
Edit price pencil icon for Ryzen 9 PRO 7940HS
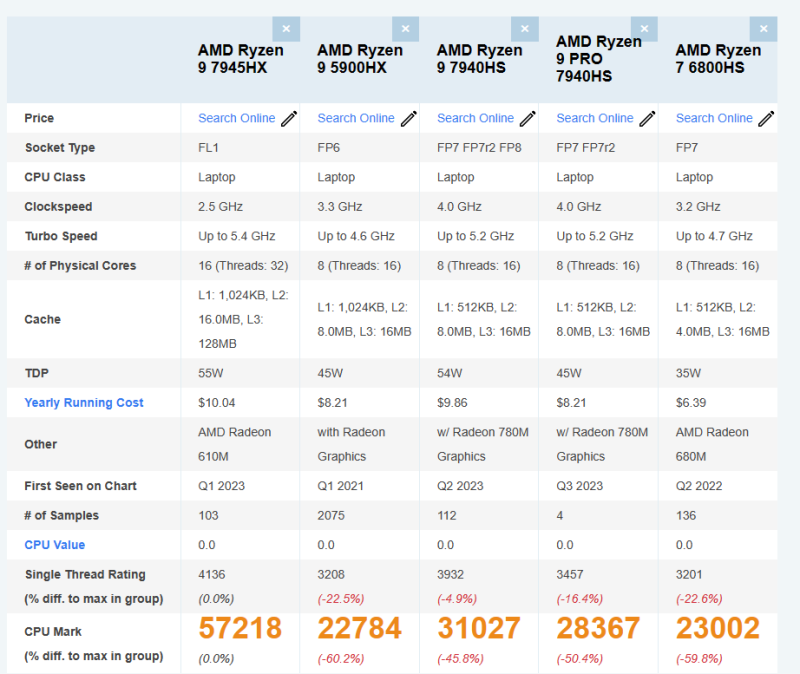[x=647, y=118]
